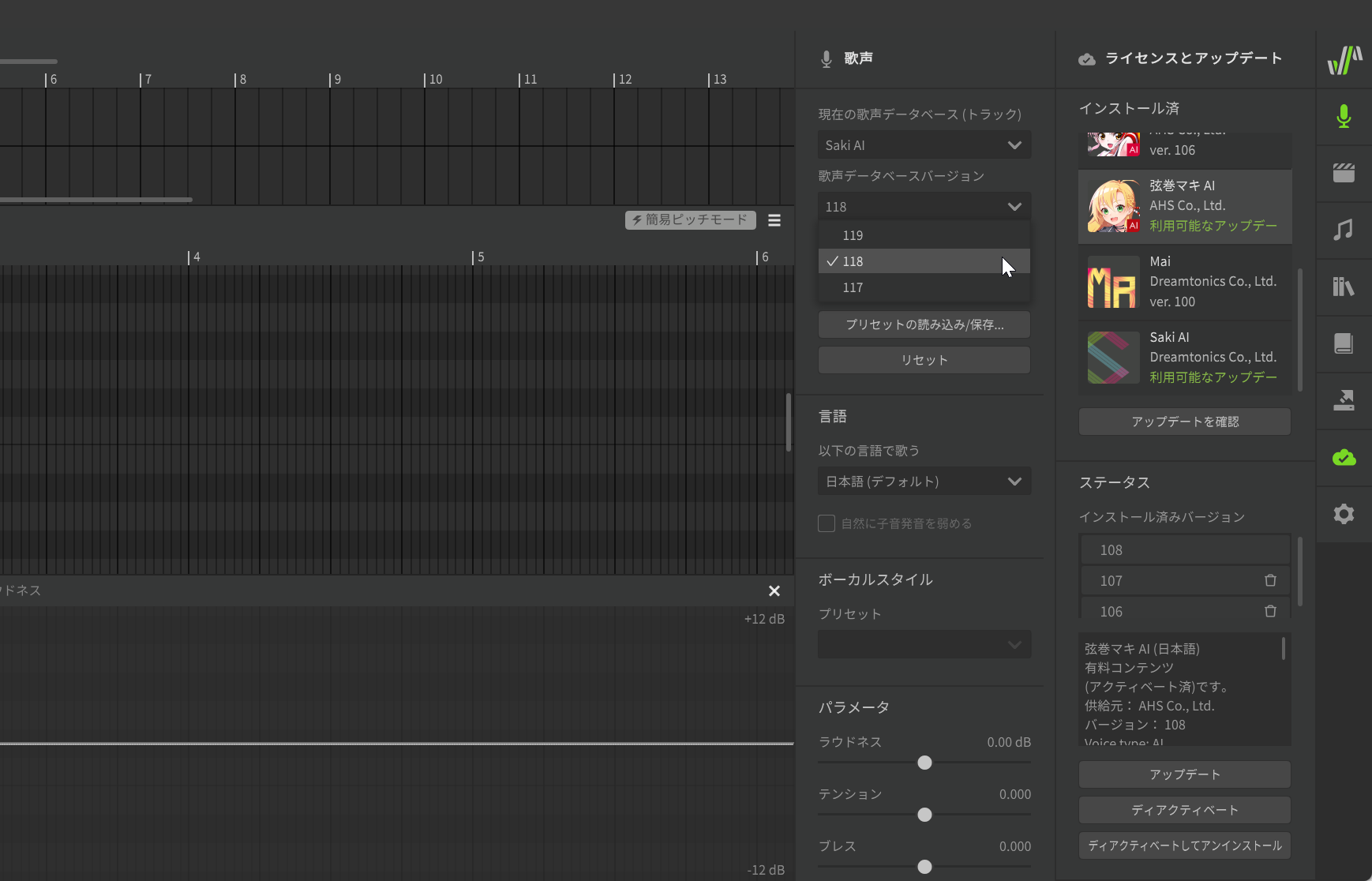This screenshot has height=881, width=1372.
Task: Select the Mai voice database thumbnail
Action: [x=1114, y=281]
